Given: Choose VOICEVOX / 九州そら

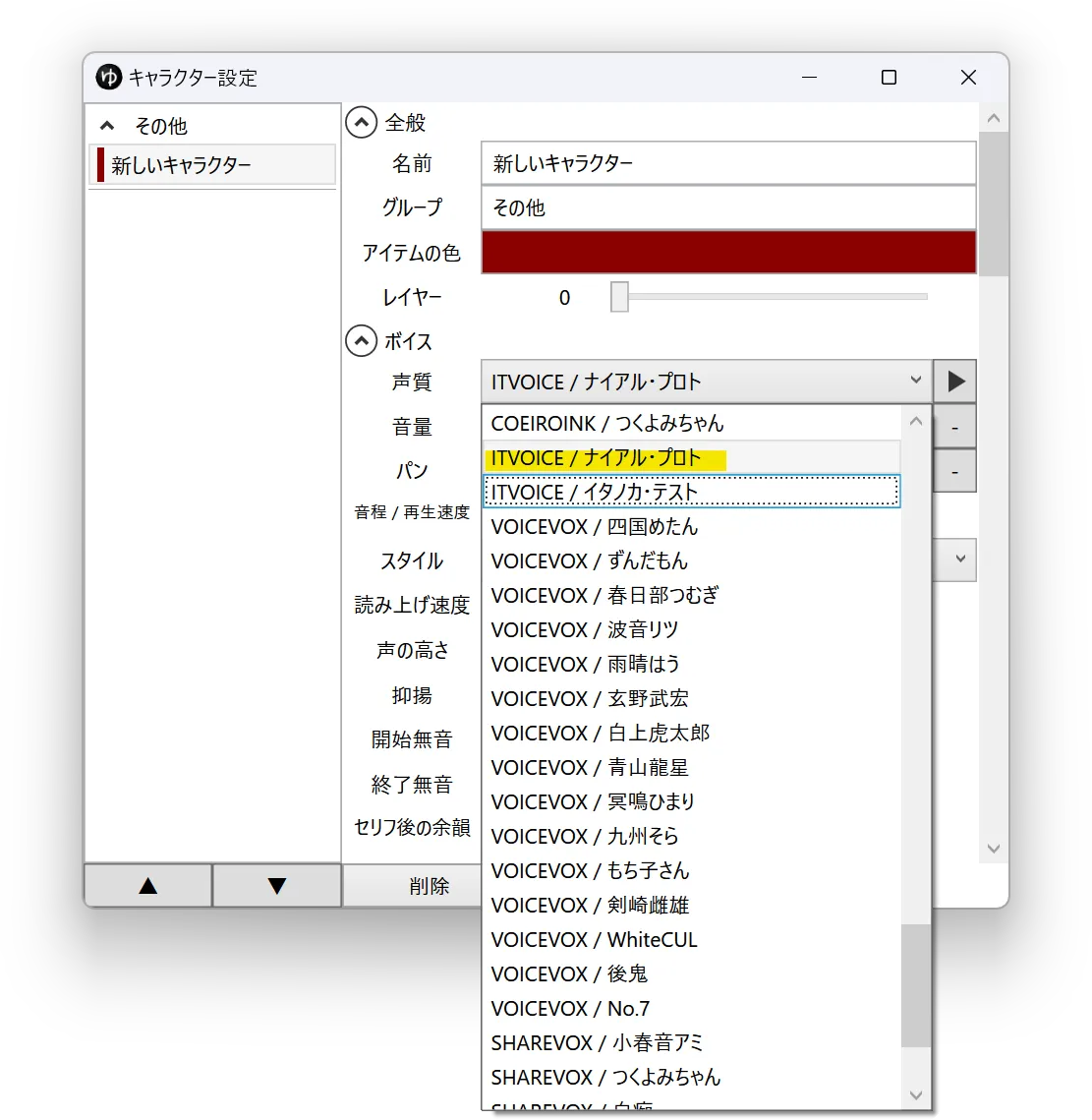Looking at the screenshot, I should pos(691,836).
